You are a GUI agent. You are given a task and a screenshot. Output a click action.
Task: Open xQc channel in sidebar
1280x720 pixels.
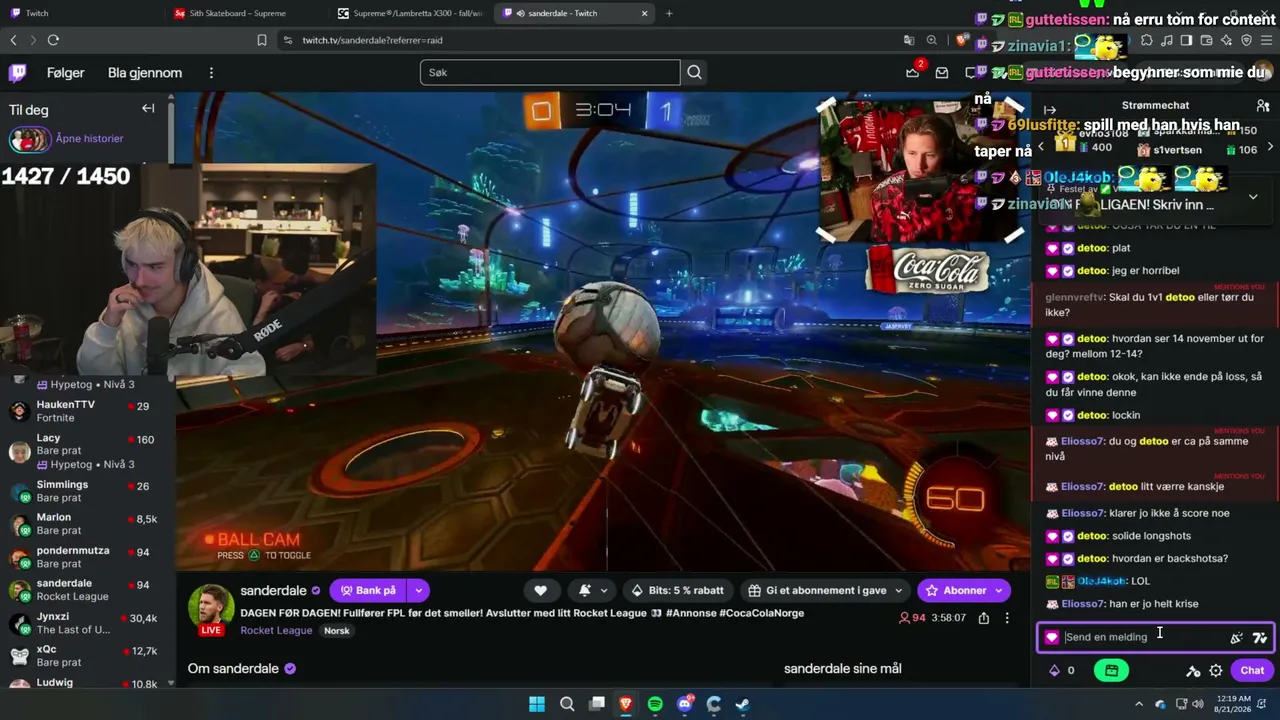coord(88,656)
